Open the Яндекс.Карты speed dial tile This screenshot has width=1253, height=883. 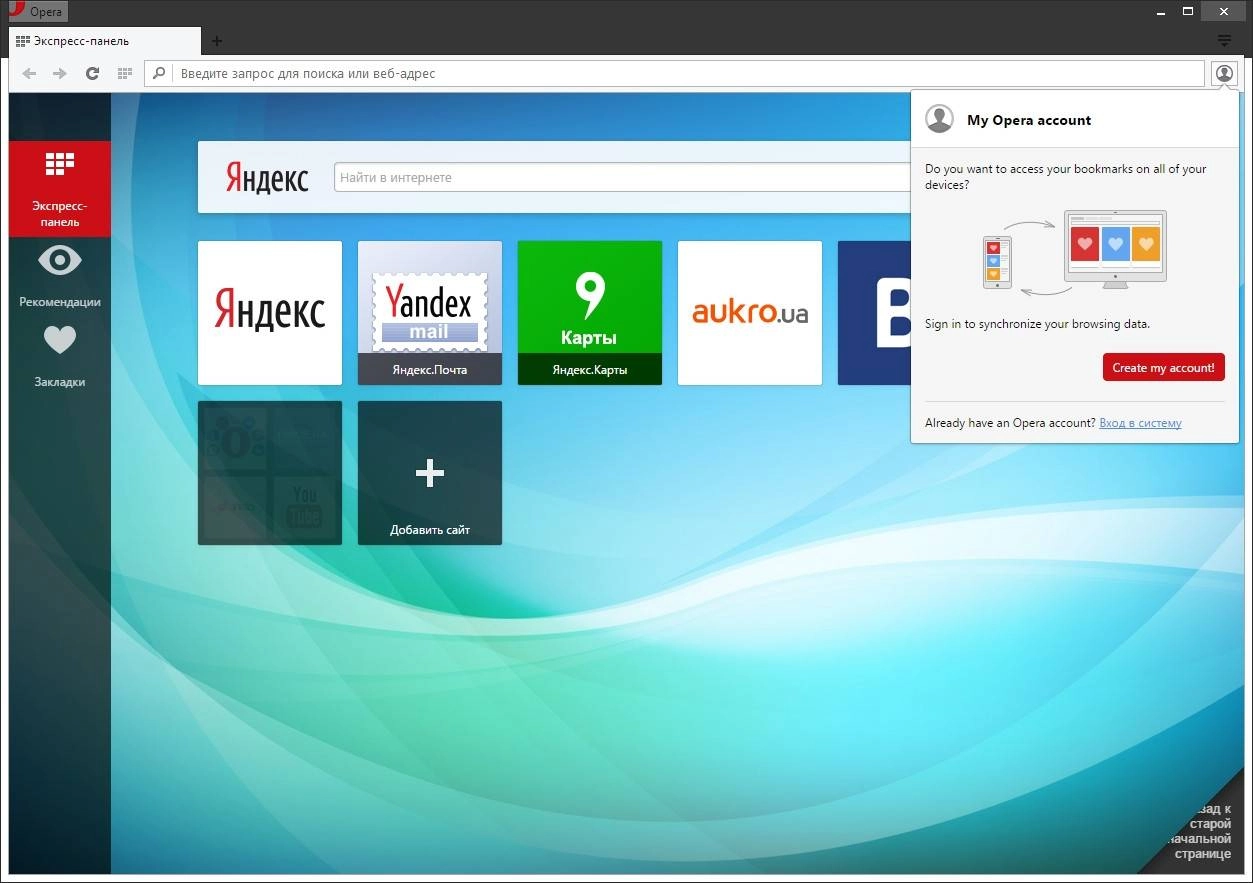590,313
